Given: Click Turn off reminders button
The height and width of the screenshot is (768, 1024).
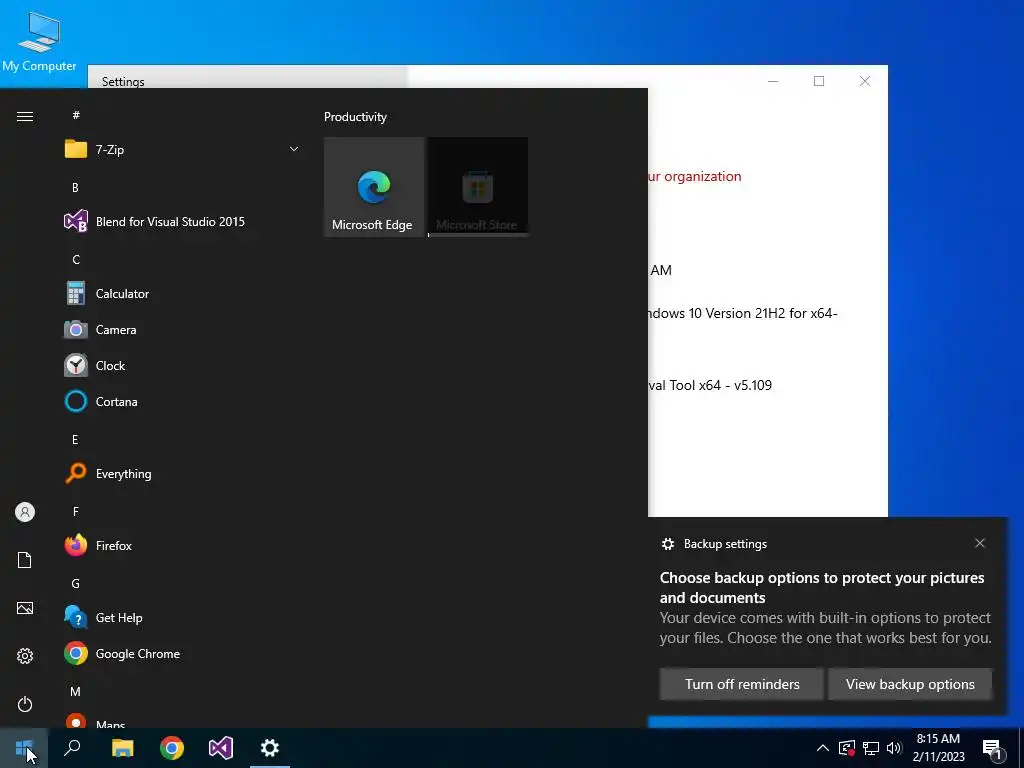Looking at the screenshot, I should click(x=742, y=684).
